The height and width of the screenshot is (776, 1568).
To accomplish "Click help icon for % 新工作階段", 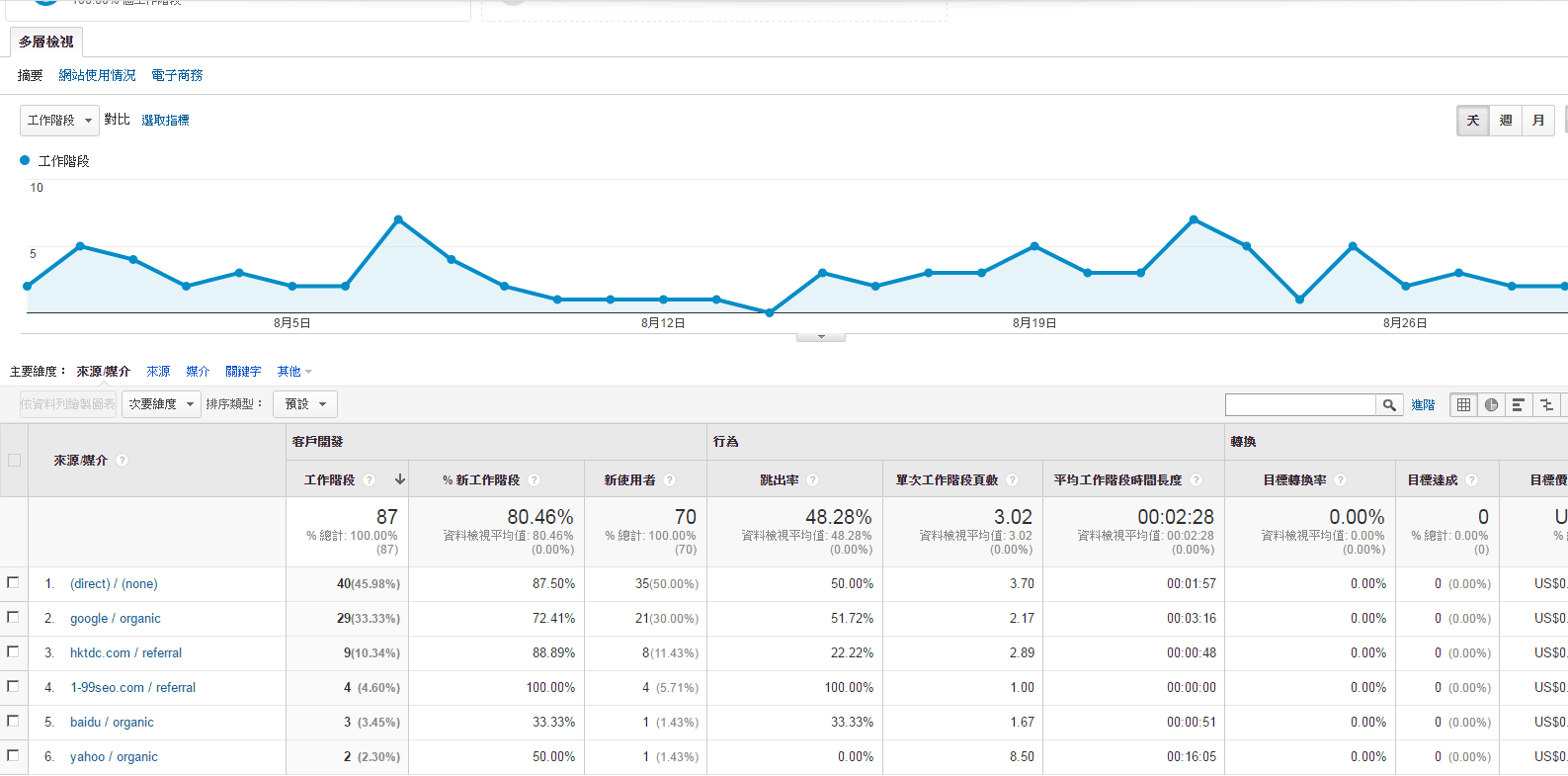I will [535, 480].
